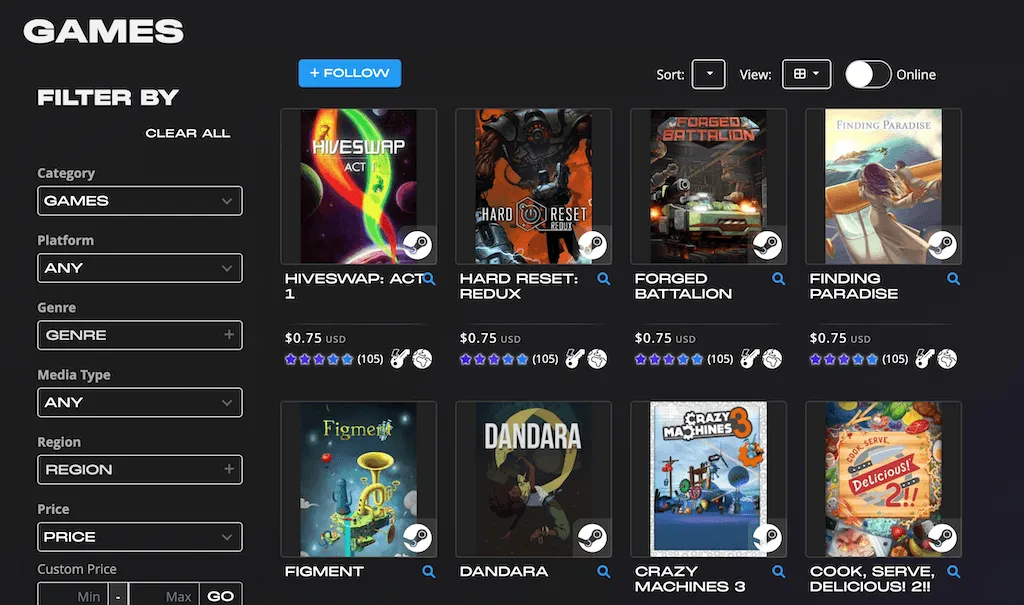Open the Category dropdown showing GAMES
Screen dimensions: 1024x605
point(139,201)
